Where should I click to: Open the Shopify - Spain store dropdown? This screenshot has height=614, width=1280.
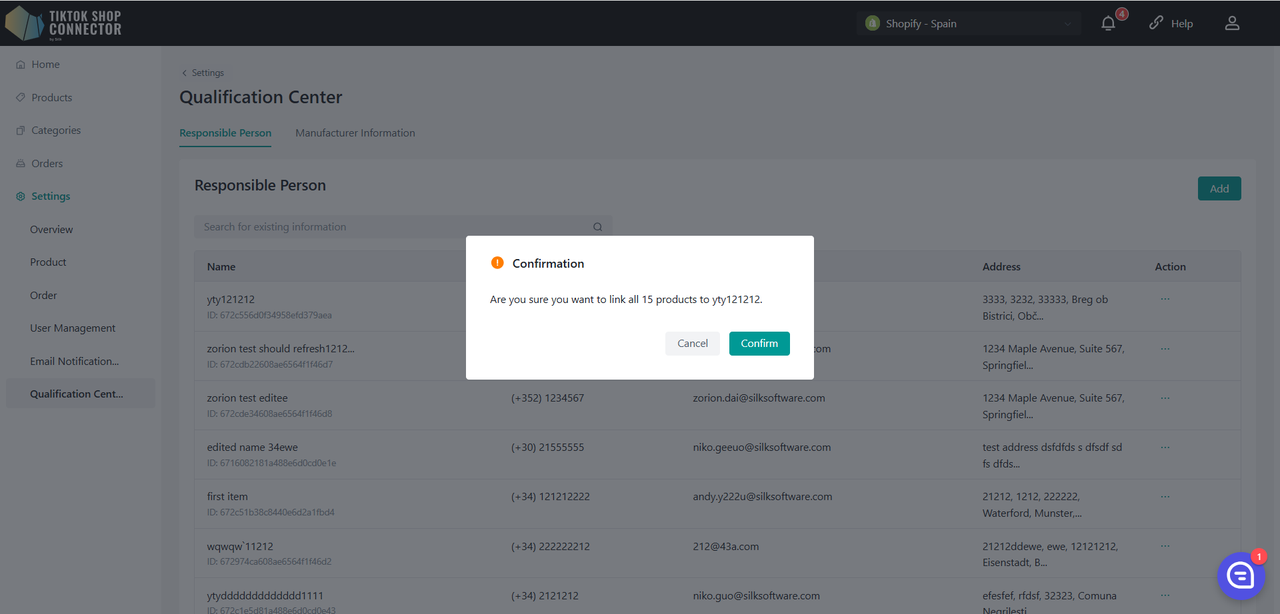coord(968,24)
